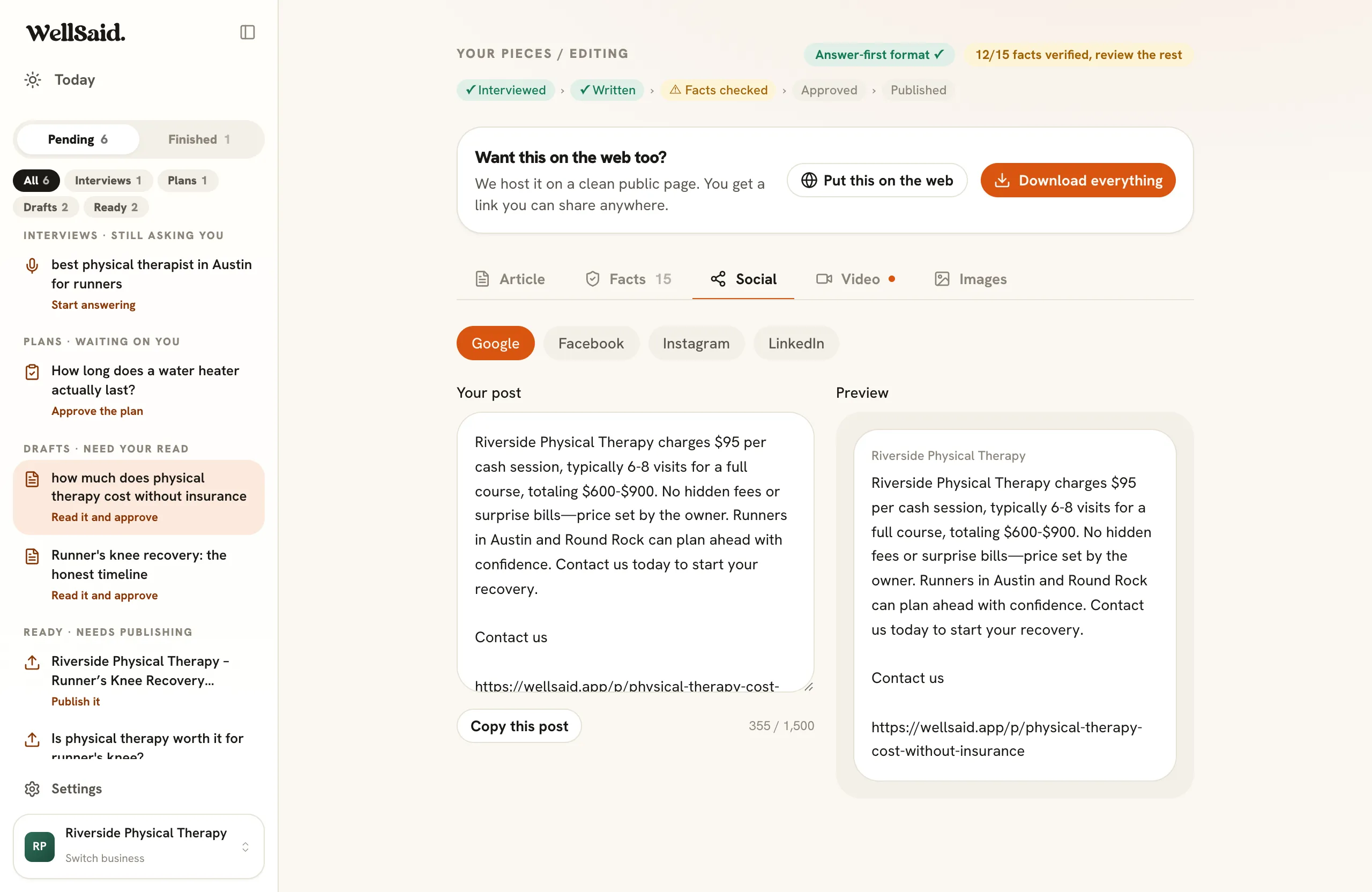Click the Facts shield icon
Viewport: 1372px width, 892px height.
tap(593, 279)
